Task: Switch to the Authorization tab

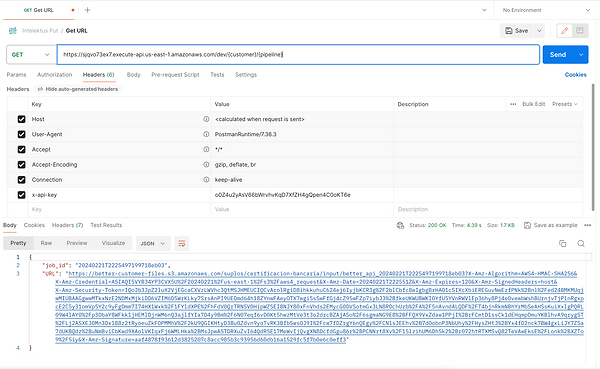Action: tap(54, 75)
